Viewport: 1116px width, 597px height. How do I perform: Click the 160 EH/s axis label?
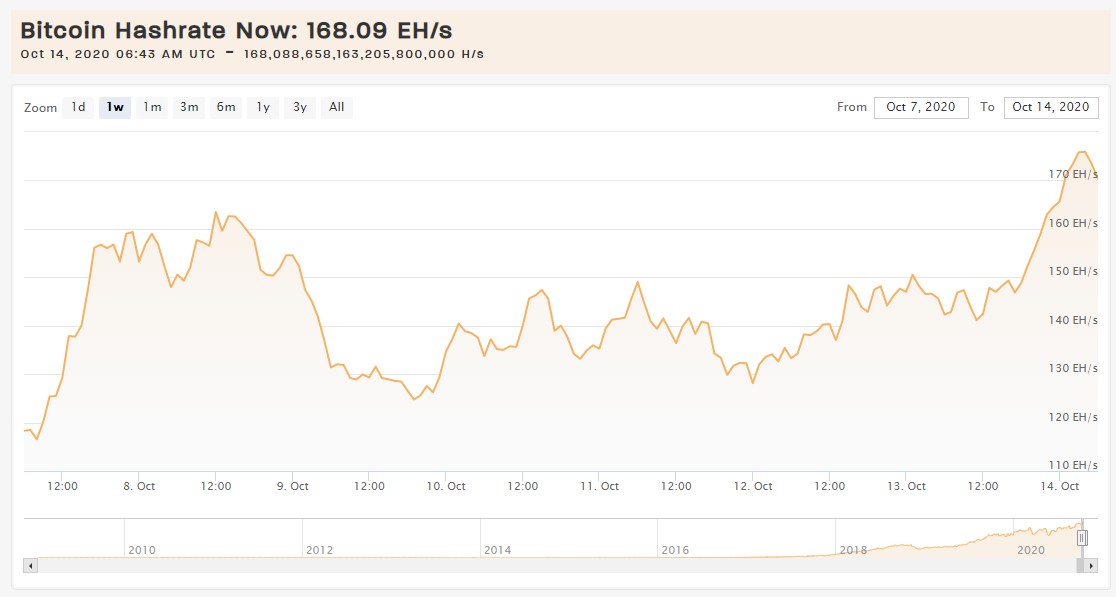[1073, 223]
